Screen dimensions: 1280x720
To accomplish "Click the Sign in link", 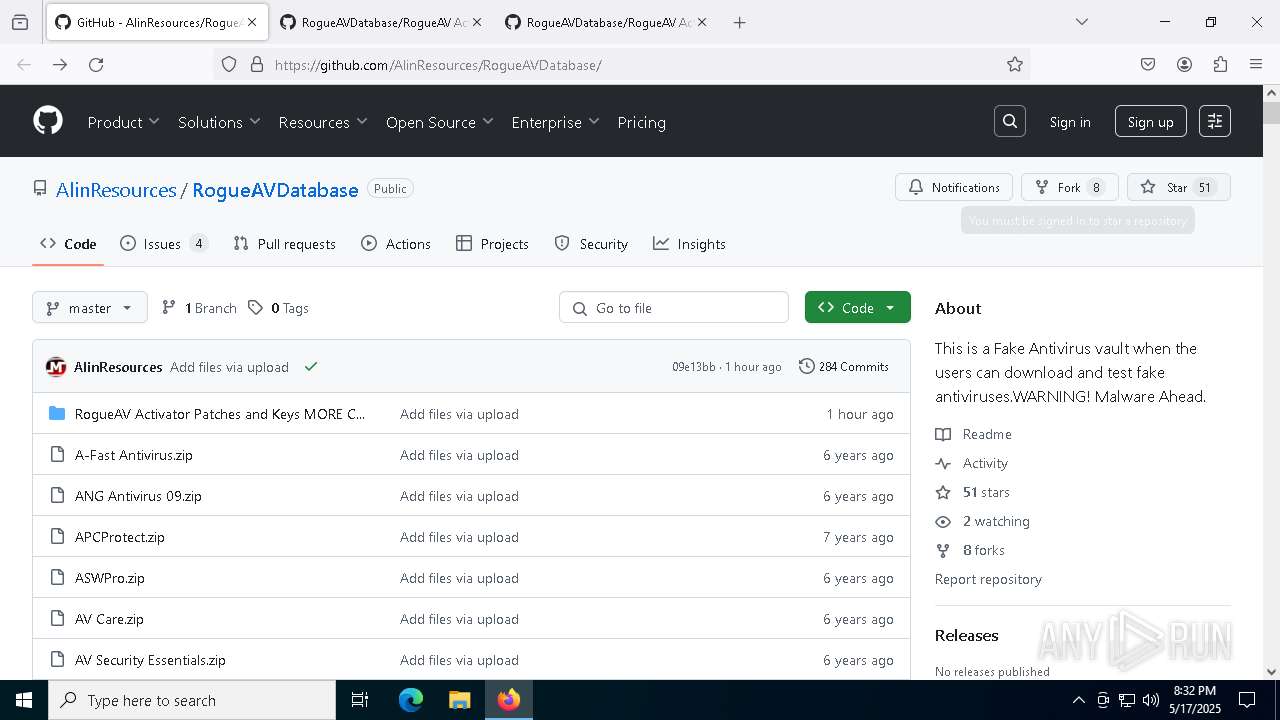I will (1070, 122).
